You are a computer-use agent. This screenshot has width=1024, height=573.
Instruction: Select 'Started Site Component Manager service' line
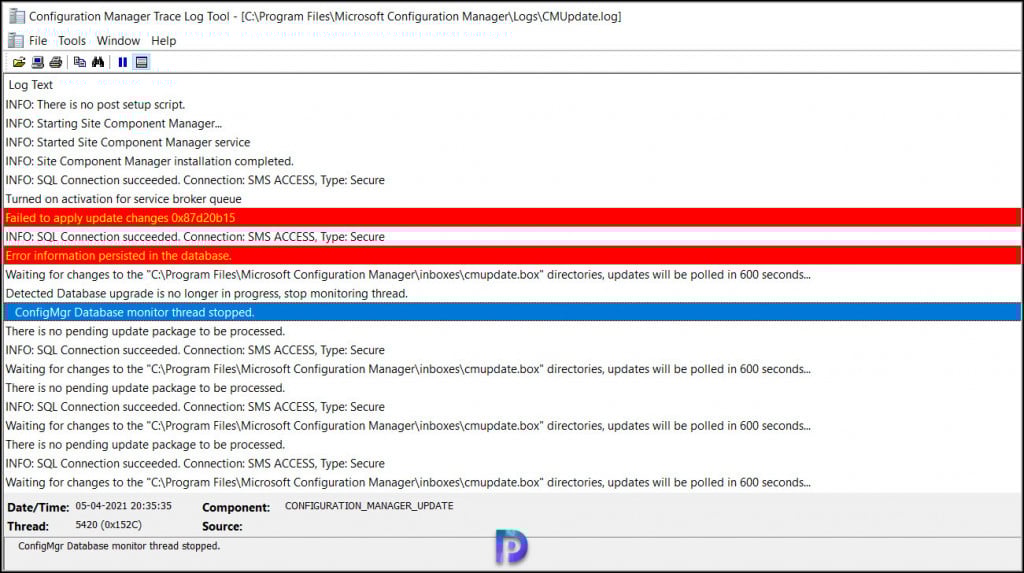tap(512, 142)
